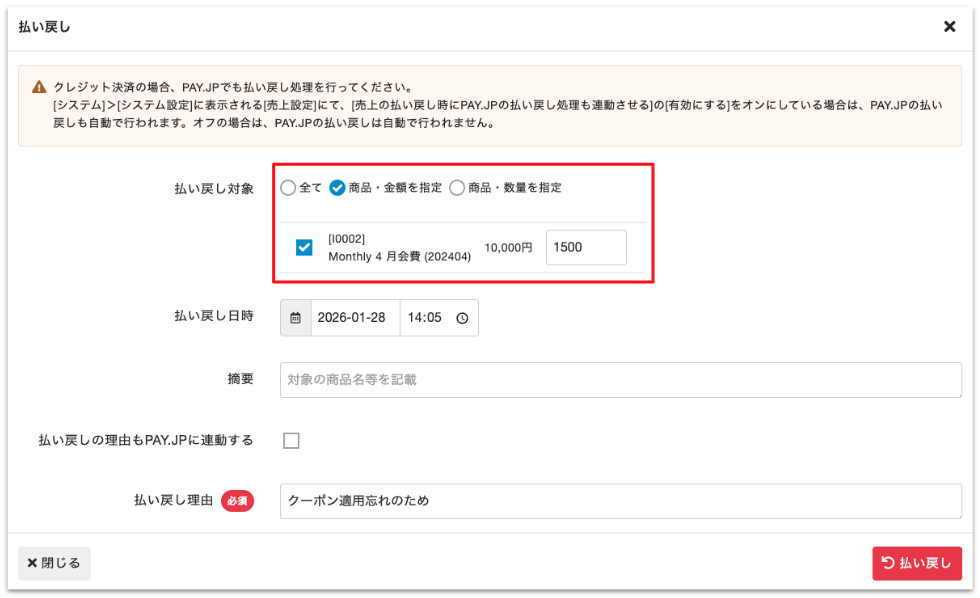Select the 全て refund target radio button

pos(288,187)
